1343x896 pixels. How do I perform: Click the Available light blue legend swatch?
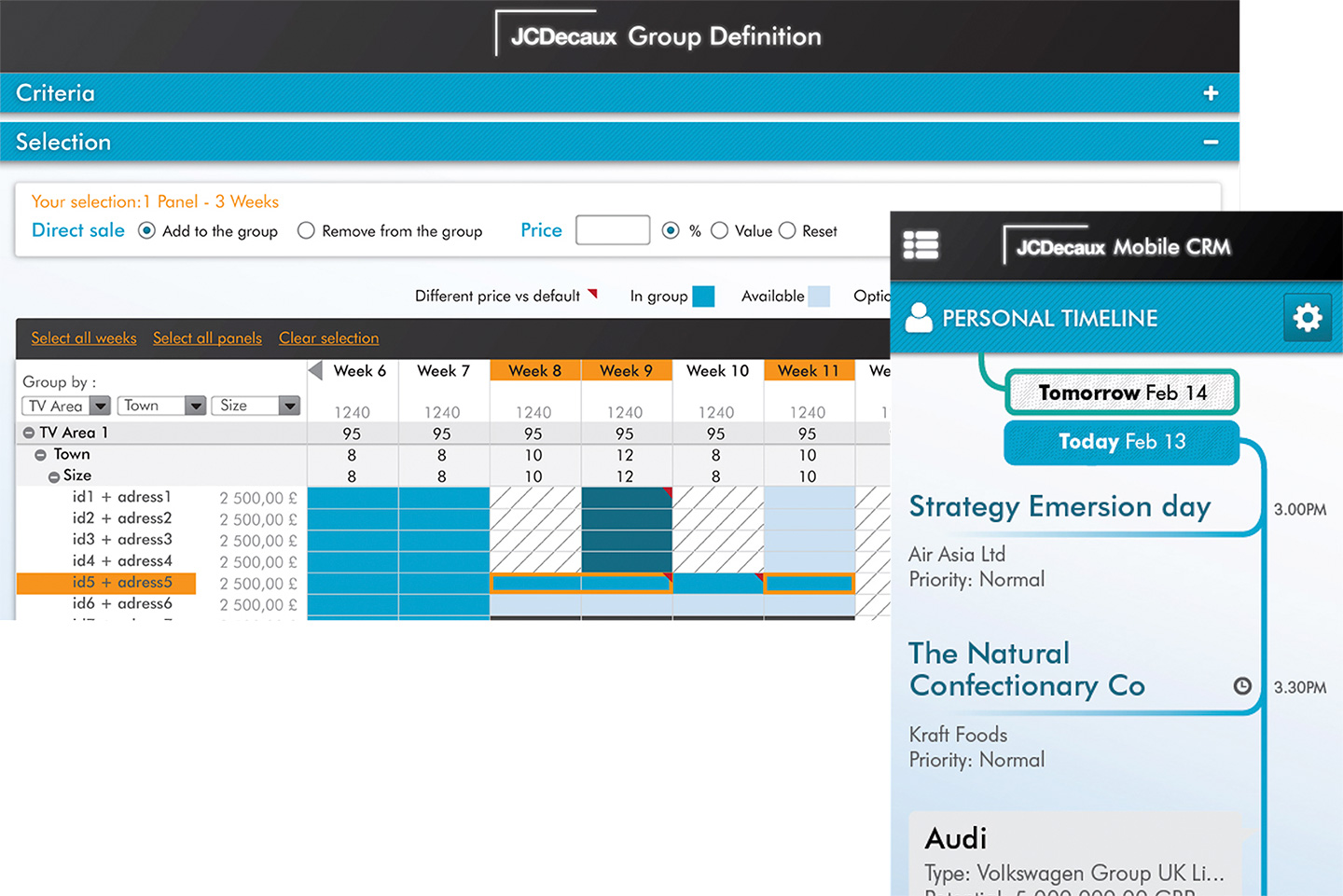pos(819,296)
